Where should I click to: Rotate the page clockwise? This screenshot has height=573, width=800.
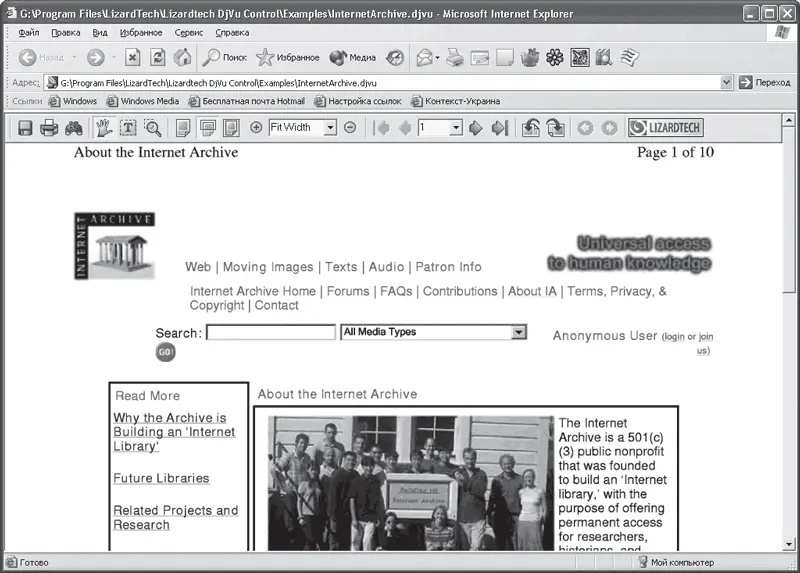(x=556, y=128)
